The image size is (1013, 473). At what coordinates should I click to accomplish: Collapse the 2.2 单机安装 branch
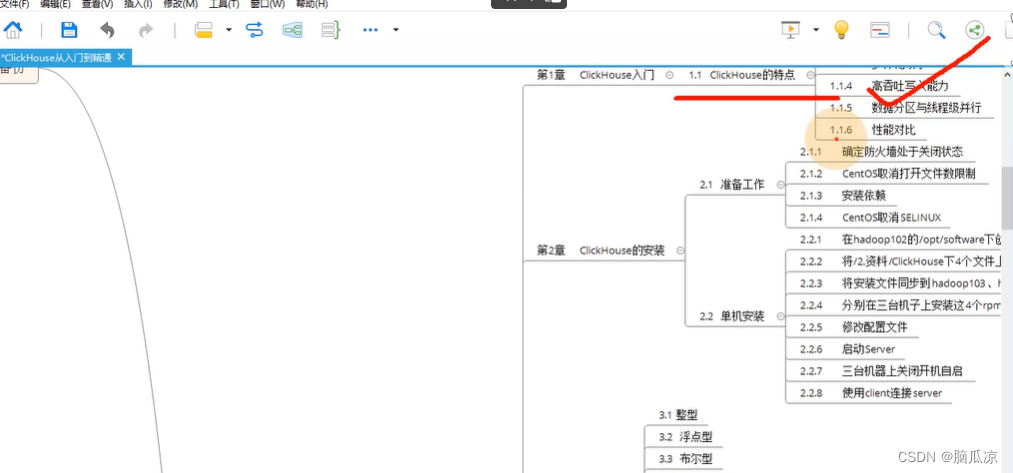[780, 317]
